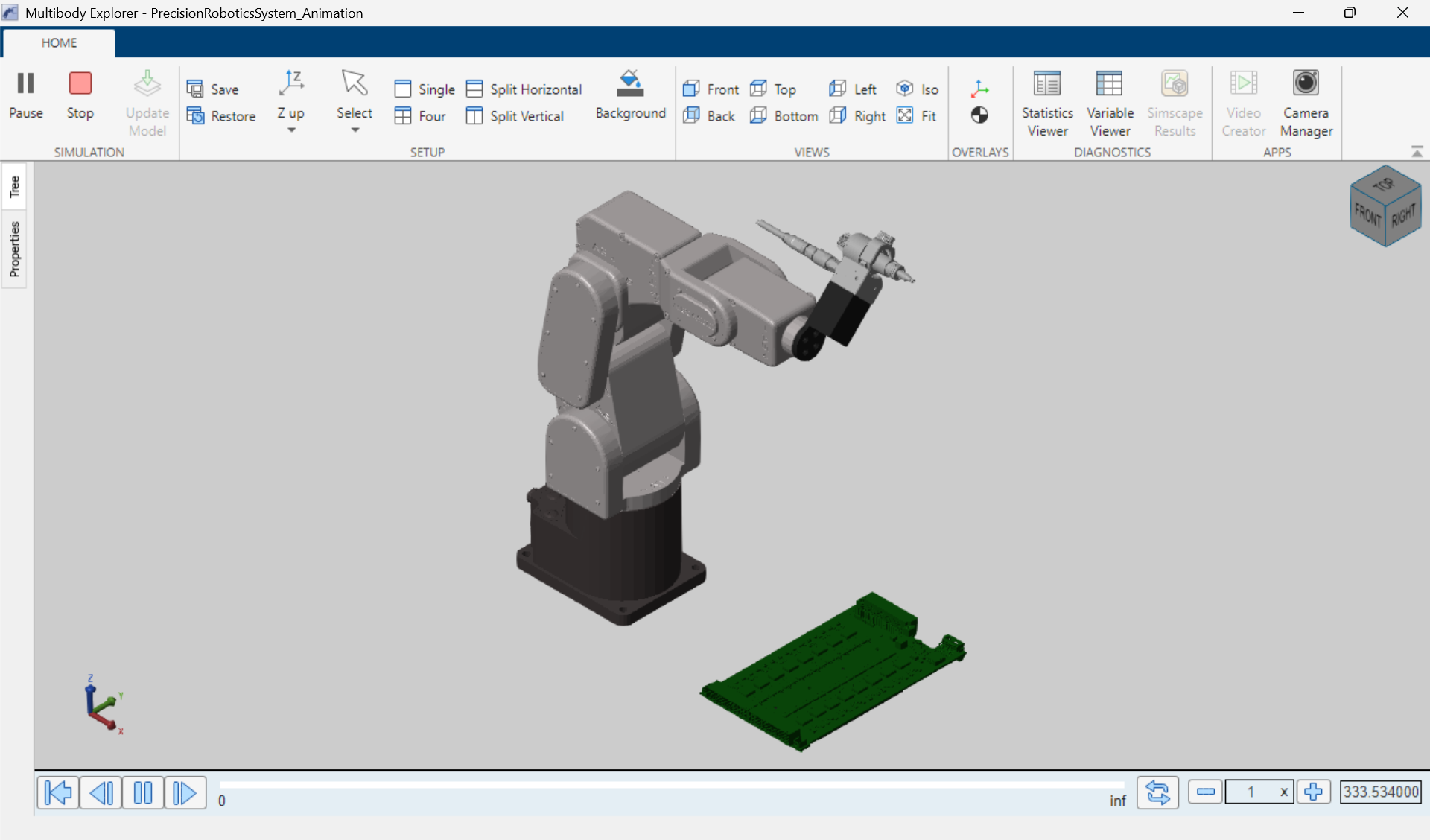Click the animation timeline slider
The height and width of the screenshot is (840, 1430).
672,785
